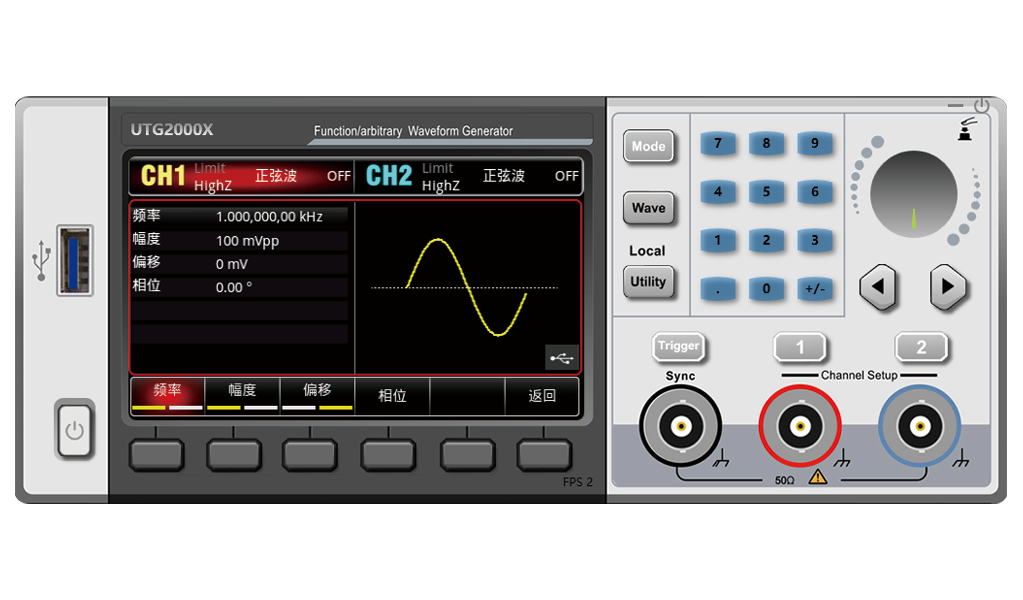This screenshot has height=600, width=1023.
Task: Open the Wave selection button
Action: (648, 209)
